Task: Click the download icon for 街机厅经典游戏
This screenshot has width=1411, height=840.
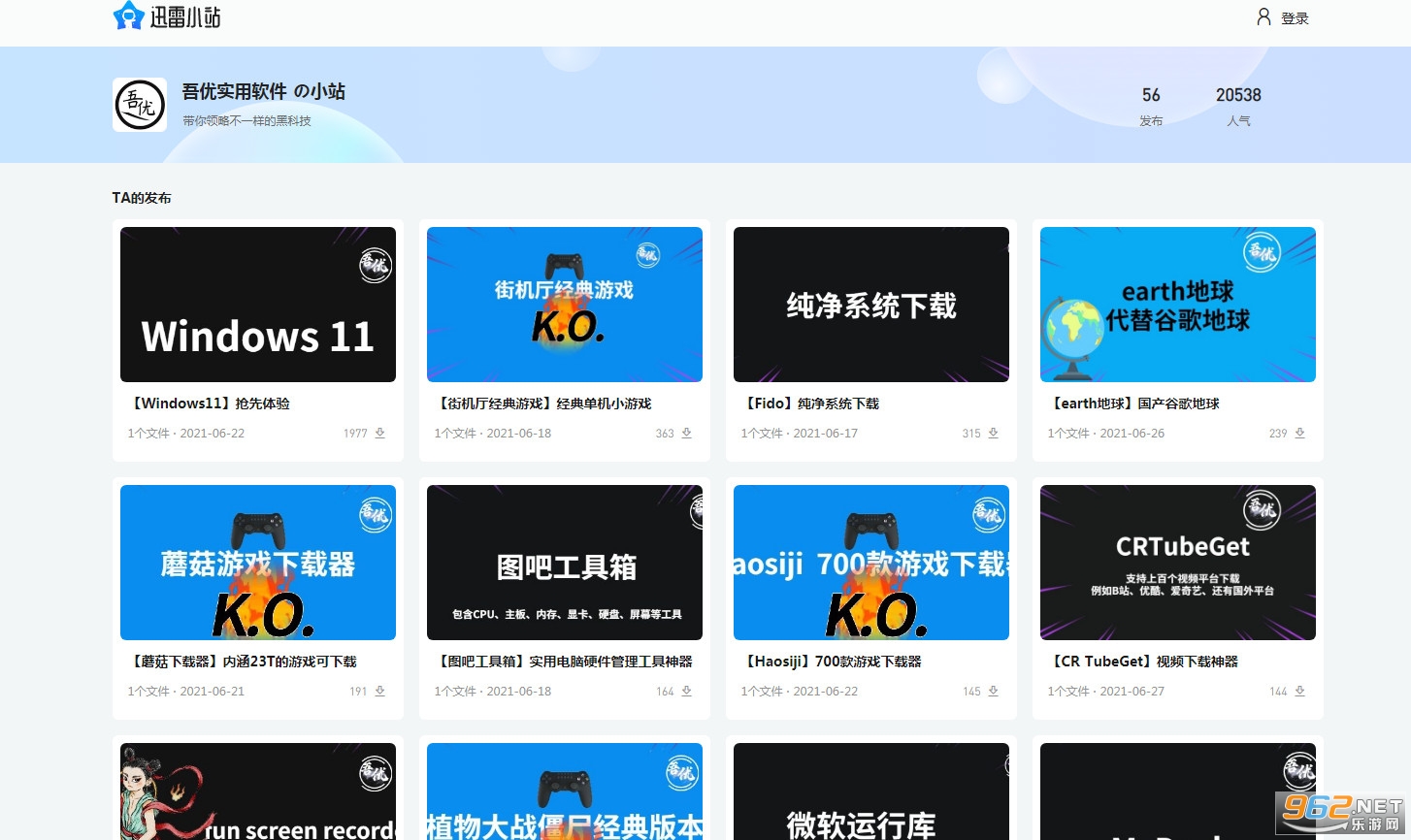Action: [x=687, y=434]
